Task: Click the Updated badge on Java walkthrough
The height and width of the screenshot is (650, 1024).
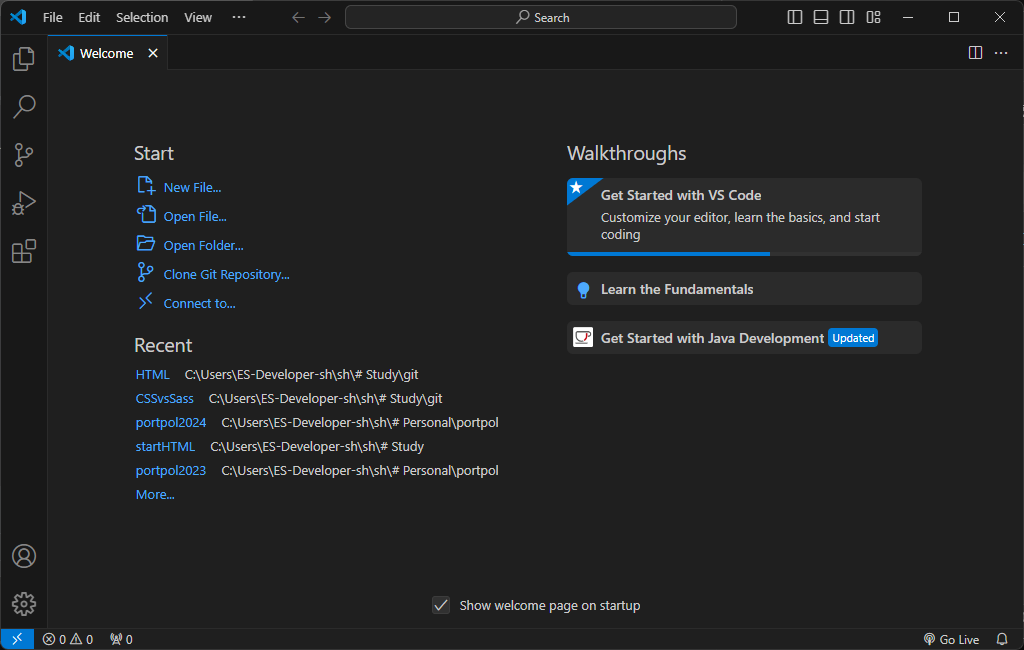Action: click(x=853, y=338)
